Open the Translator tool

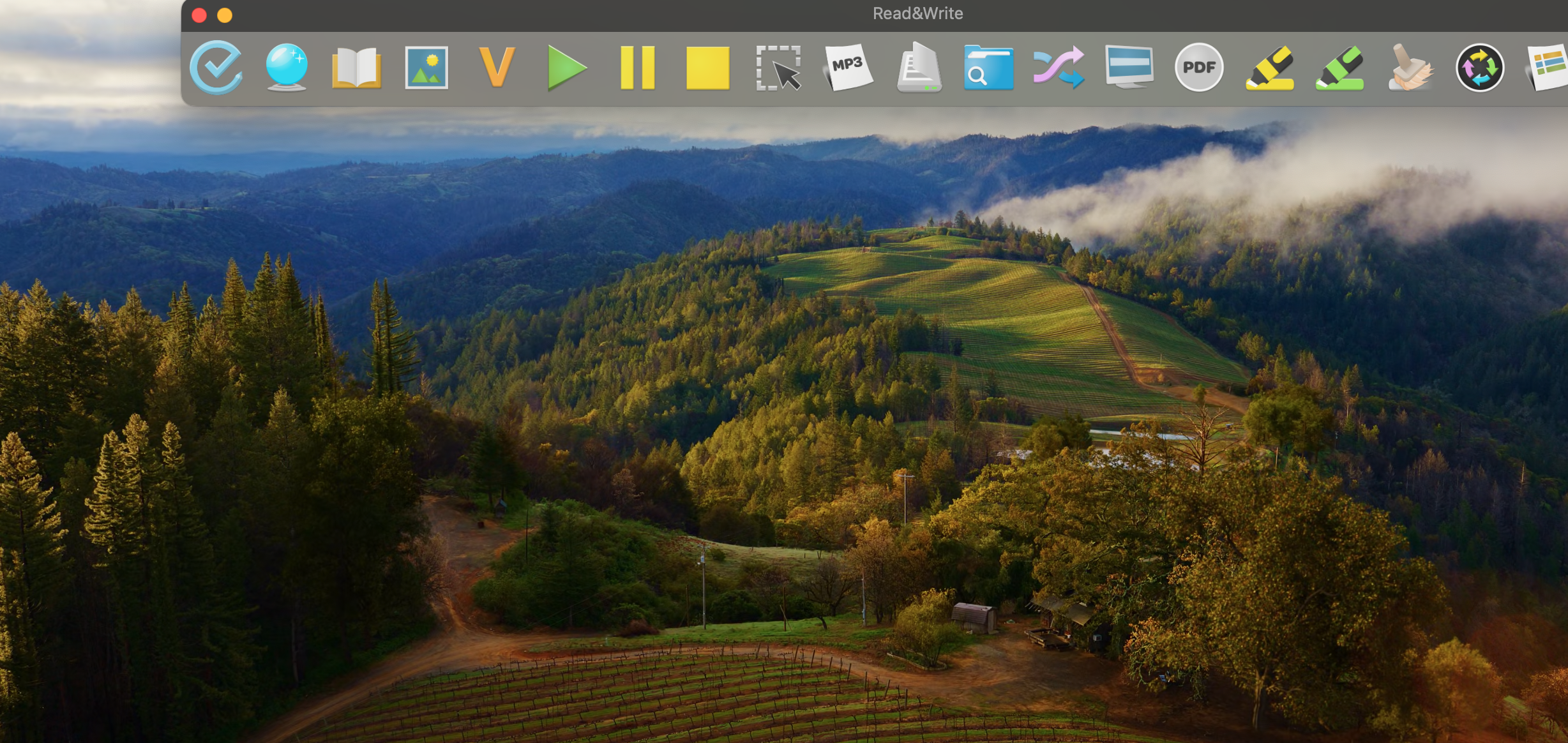[1060, 67]
